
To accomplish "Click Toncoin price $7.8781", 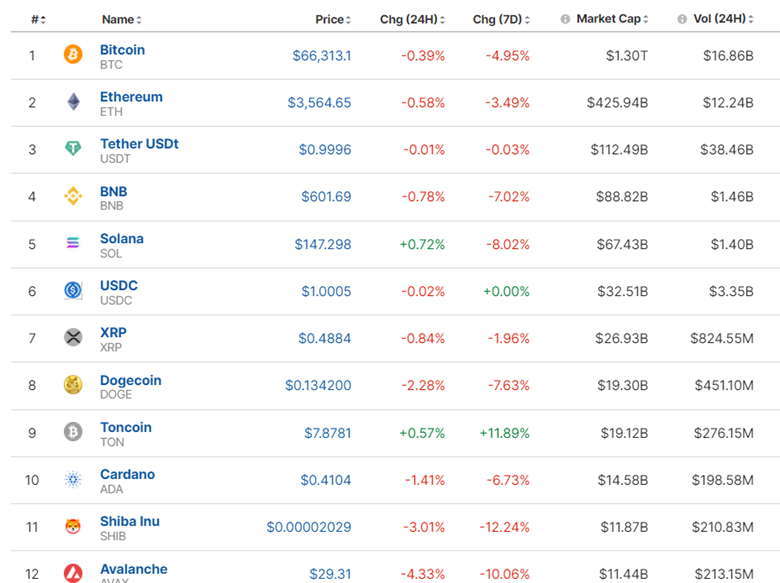I will point(328,433).
